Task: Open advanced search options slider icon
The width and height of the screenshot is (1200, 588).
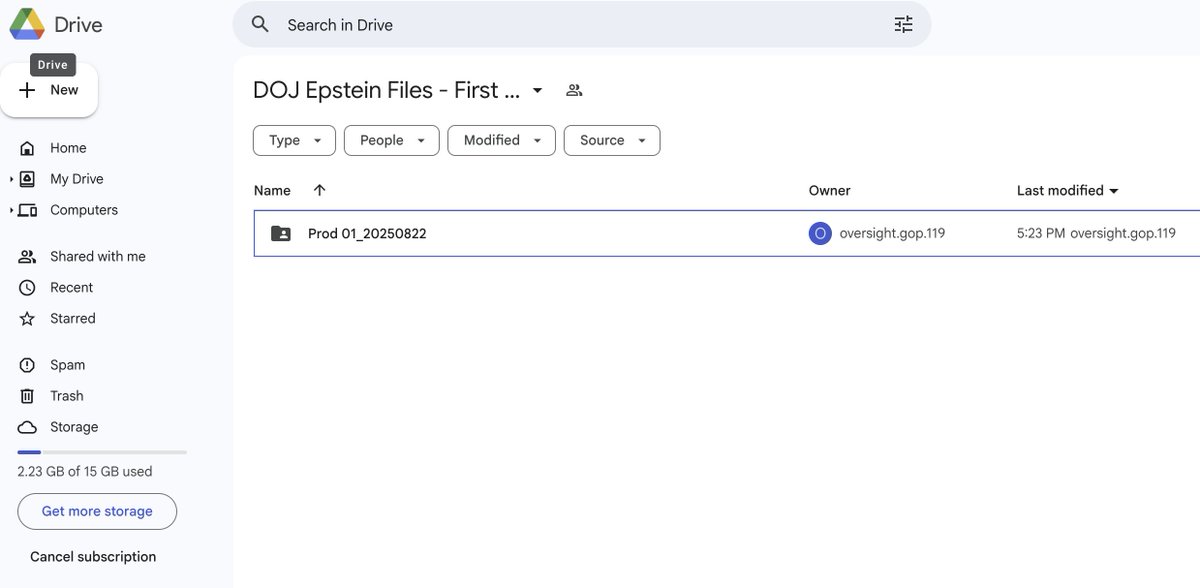Action: (x=903, y=24)
